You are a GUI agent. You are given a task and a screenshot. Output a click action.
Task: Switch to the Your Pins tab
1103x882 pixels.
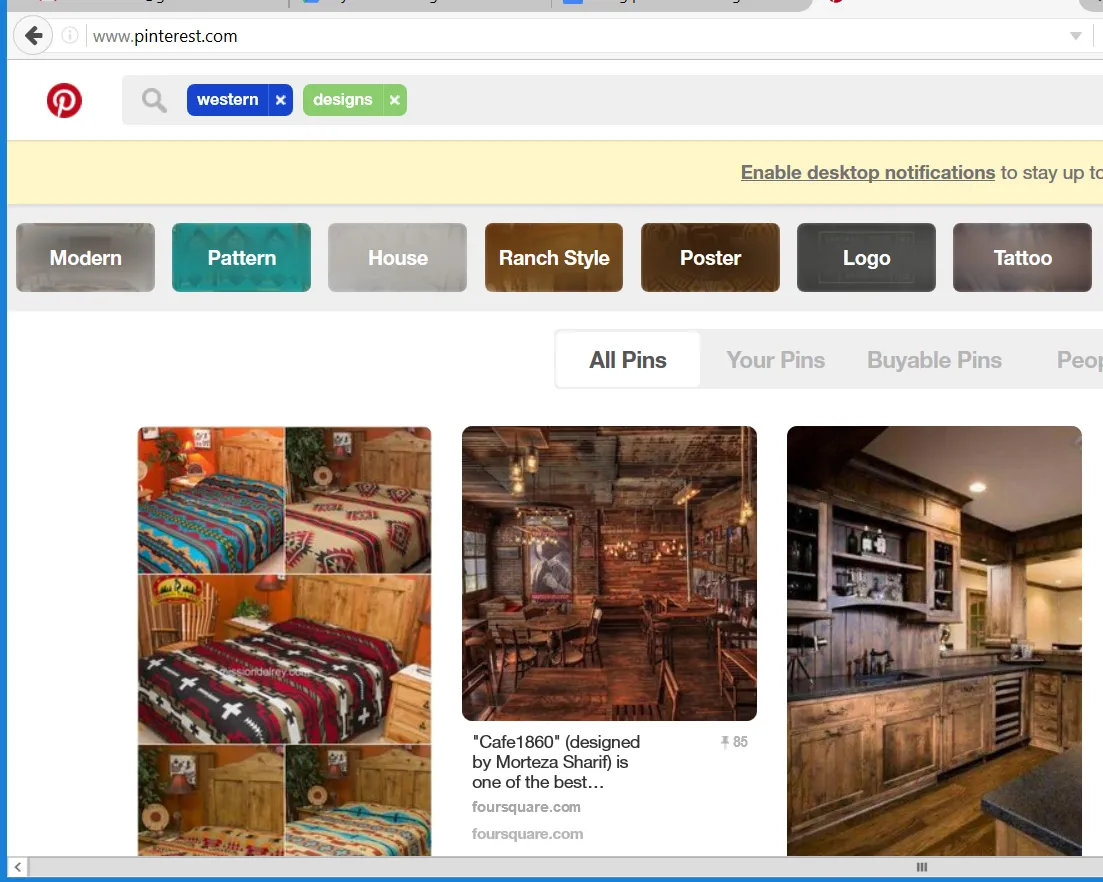[x=775, y=360]
